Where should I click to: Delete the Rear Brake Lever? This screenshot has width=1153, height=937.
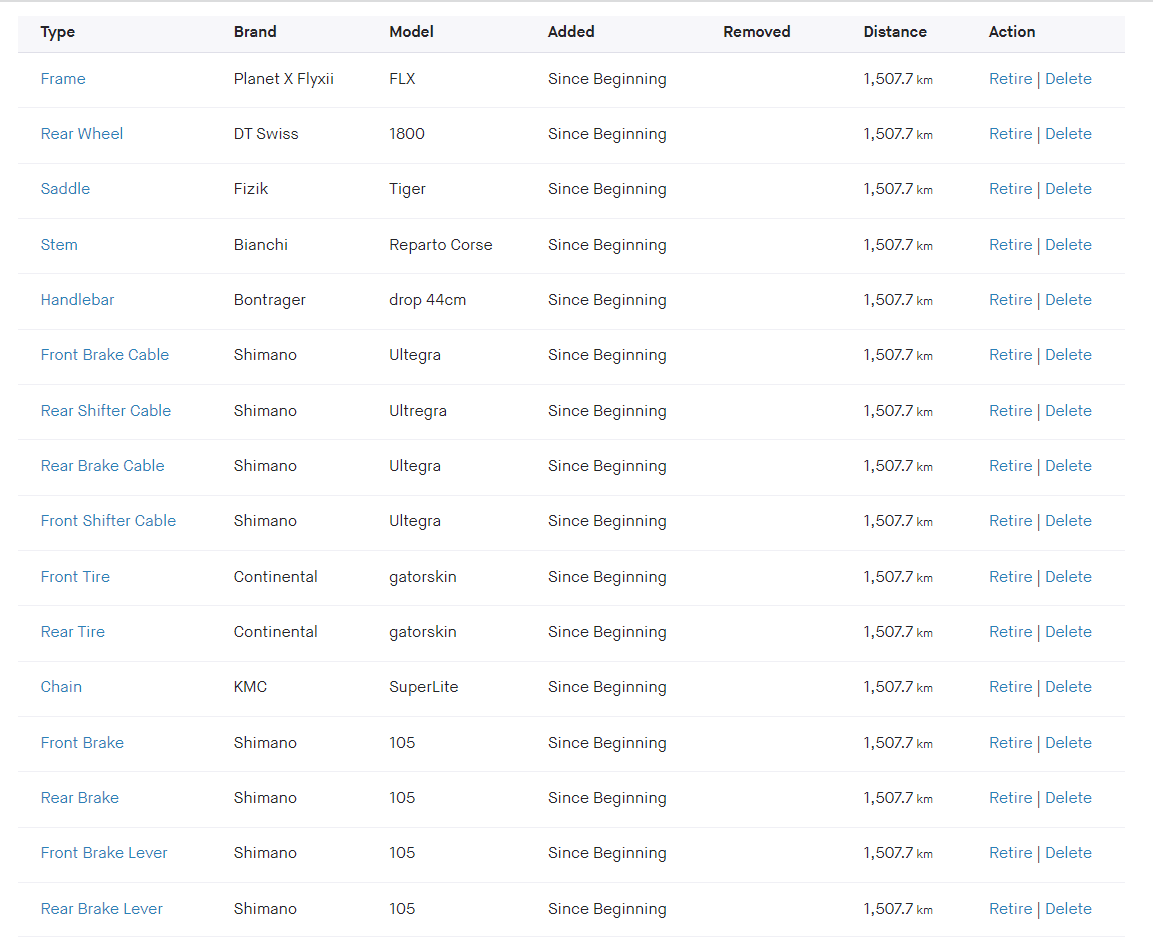tap(1068, 910)
